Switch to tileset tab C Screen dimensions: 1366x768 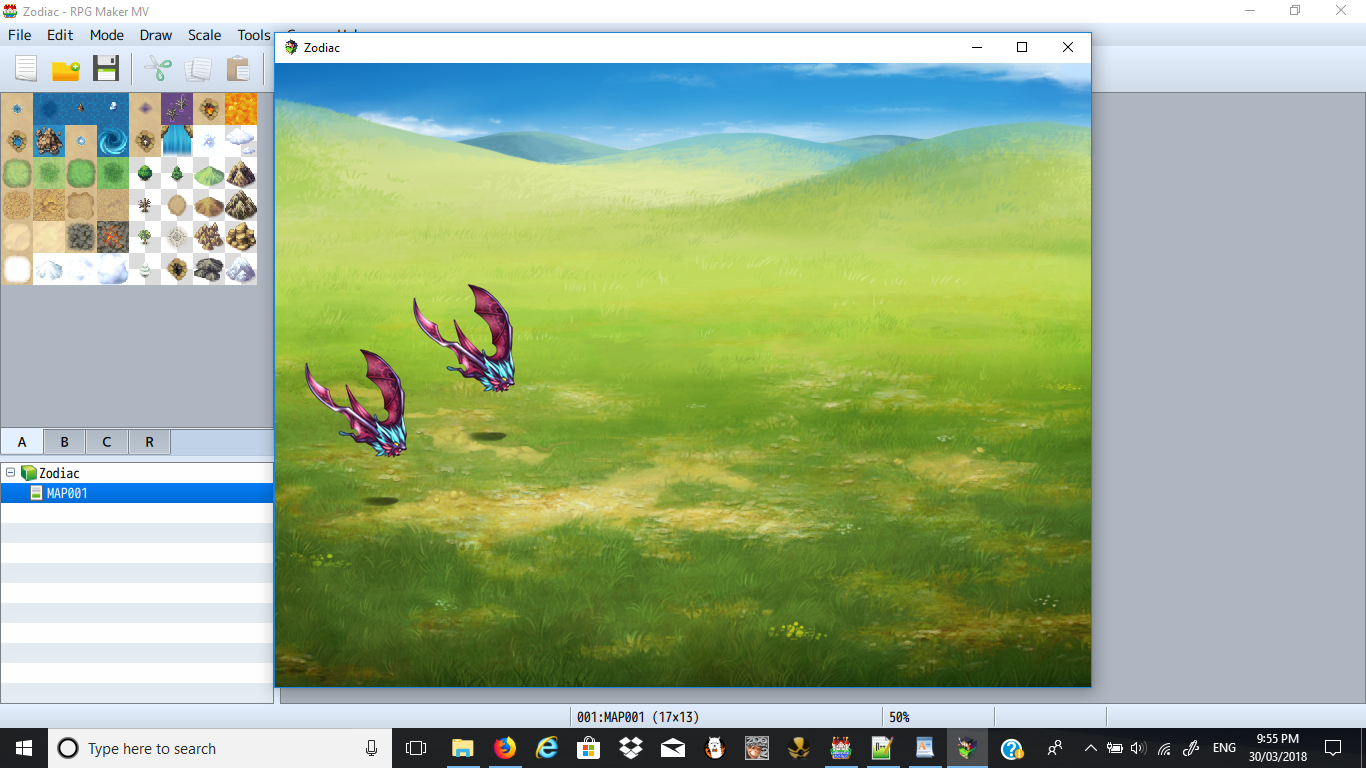tap(107, 442)
